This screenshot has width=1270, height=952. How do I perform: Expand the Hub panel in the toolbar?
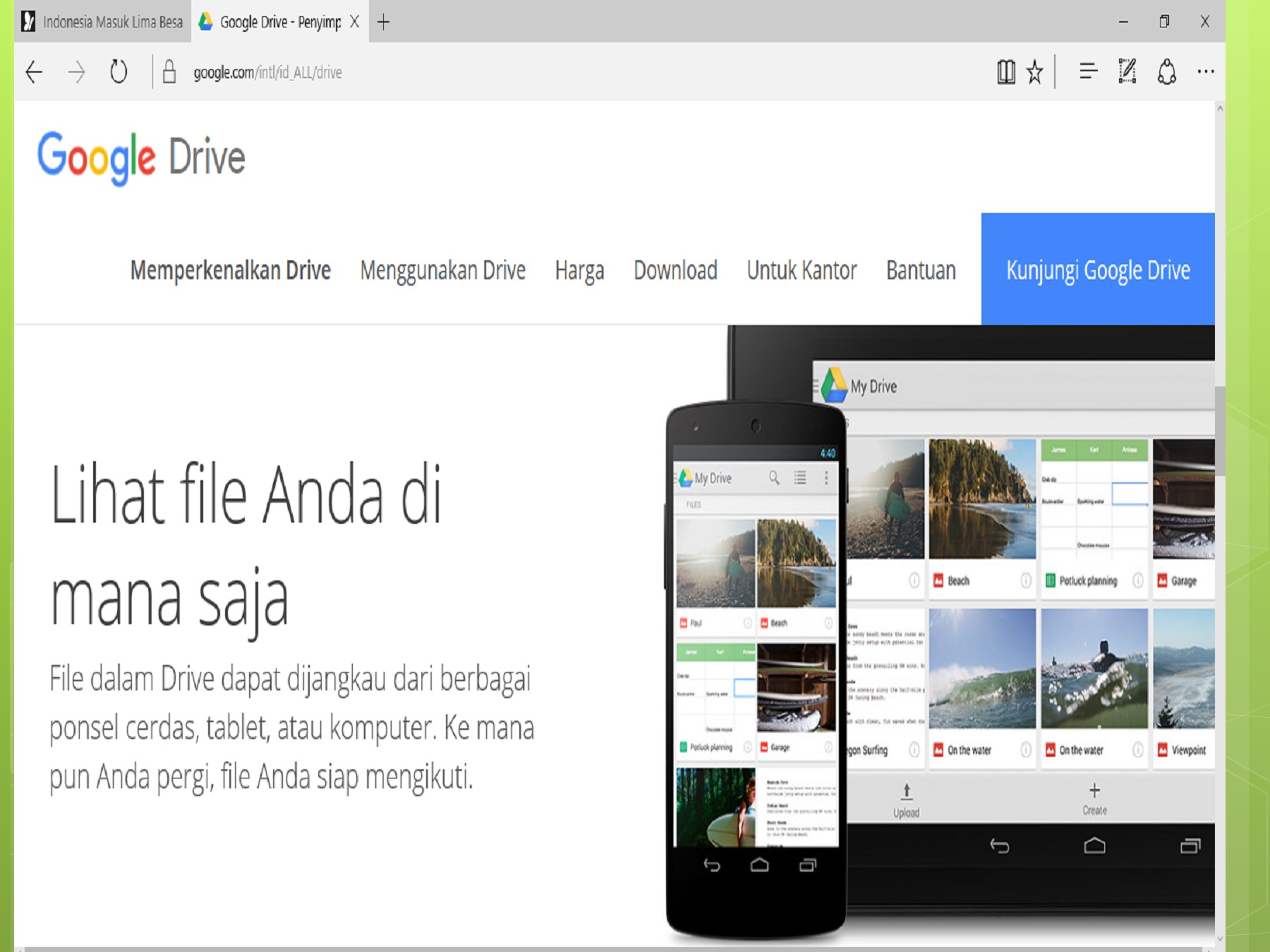coord(1089,72)
